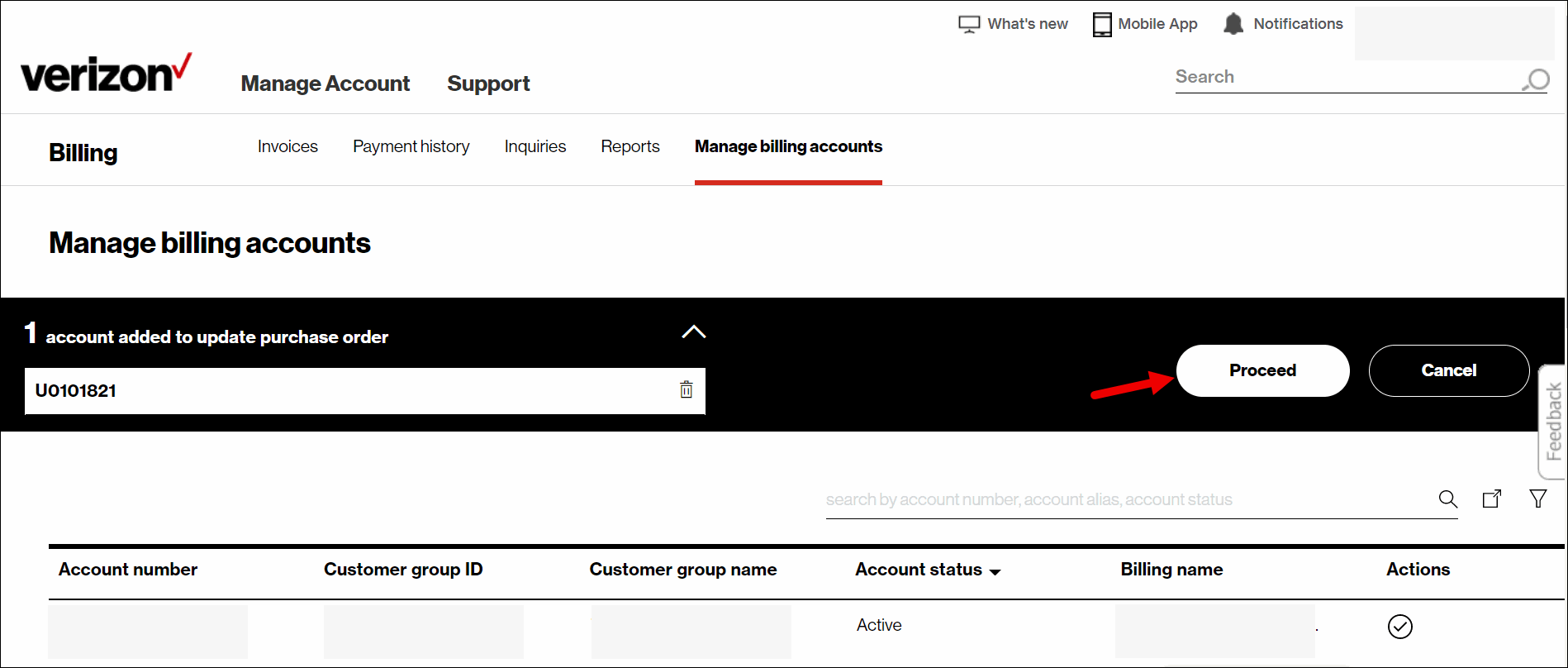1568x668 pixels.
Task: Click the export icon above the table
Action: coord(1492,499)
